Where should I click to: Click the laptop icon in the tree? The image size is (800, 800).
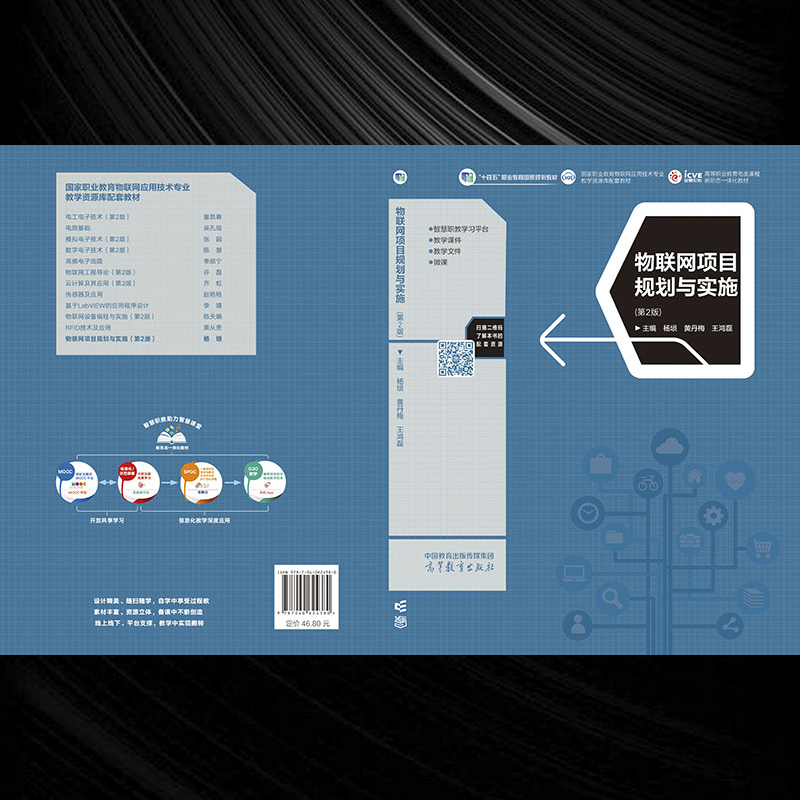574,573
